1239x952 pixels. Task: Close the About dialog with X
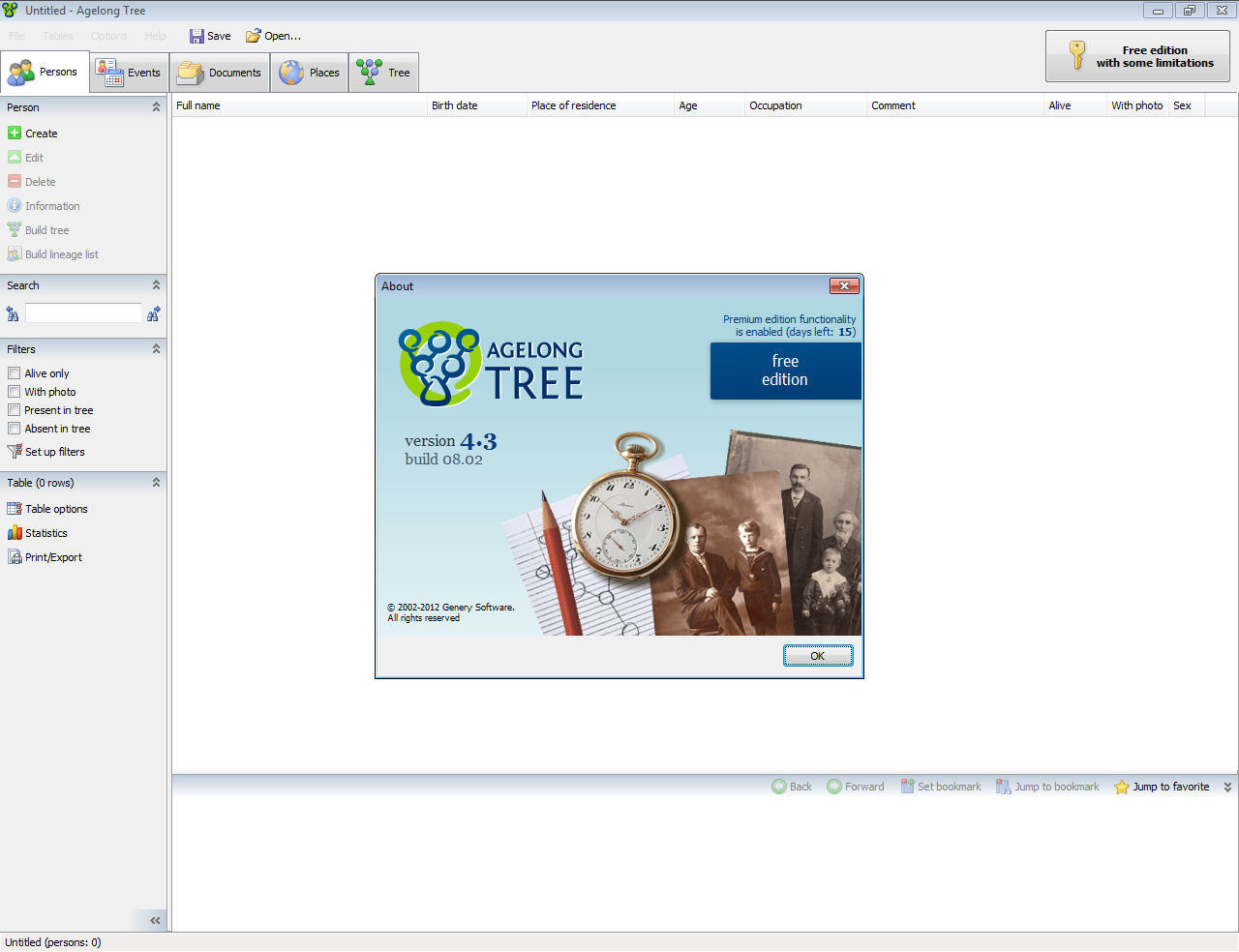pos(844,285)
